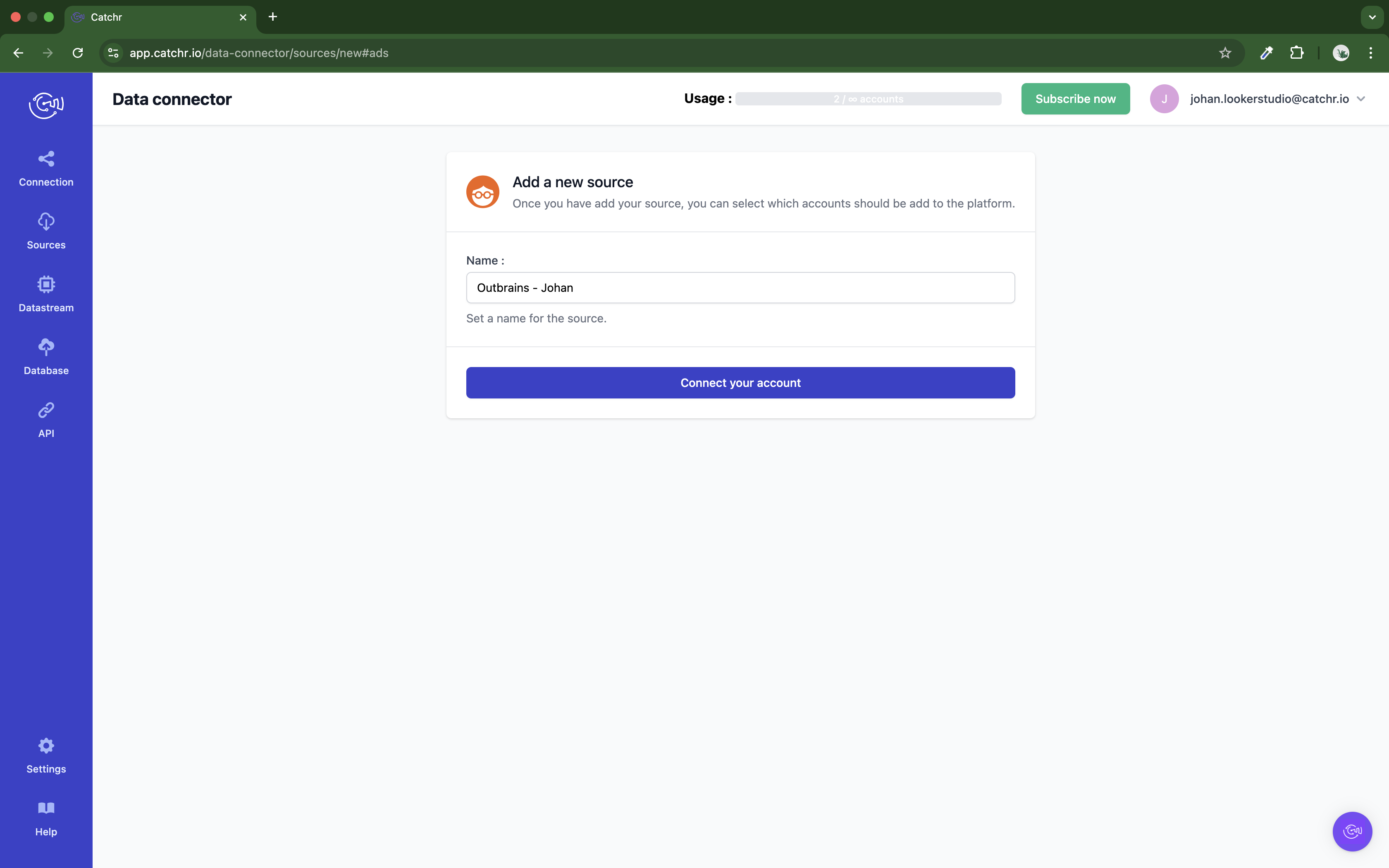Screen dimensions: 1389x868
Task: Open the browser tab list chevron
Action: tap(1372, 17)
